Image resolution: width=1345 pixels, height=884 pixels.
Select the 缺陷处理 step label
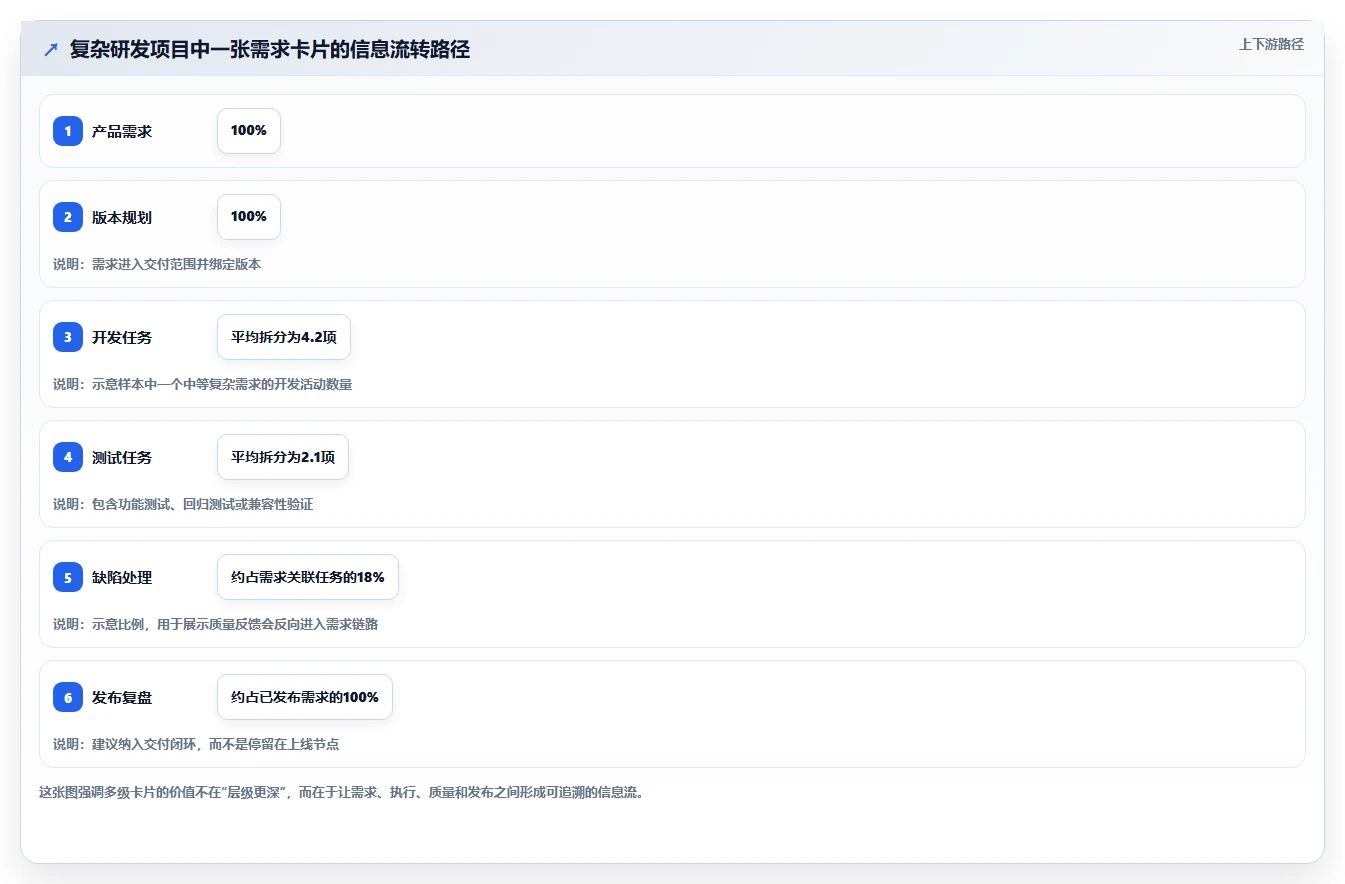[122, 577]
